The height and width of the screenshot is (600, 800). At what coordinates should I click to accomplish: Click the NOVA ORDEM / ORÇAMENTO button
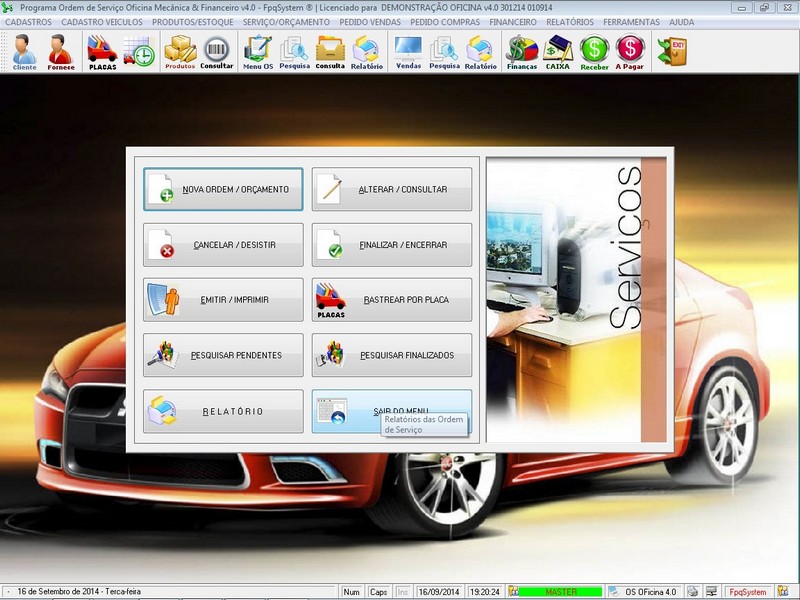[x=223, y=189]
